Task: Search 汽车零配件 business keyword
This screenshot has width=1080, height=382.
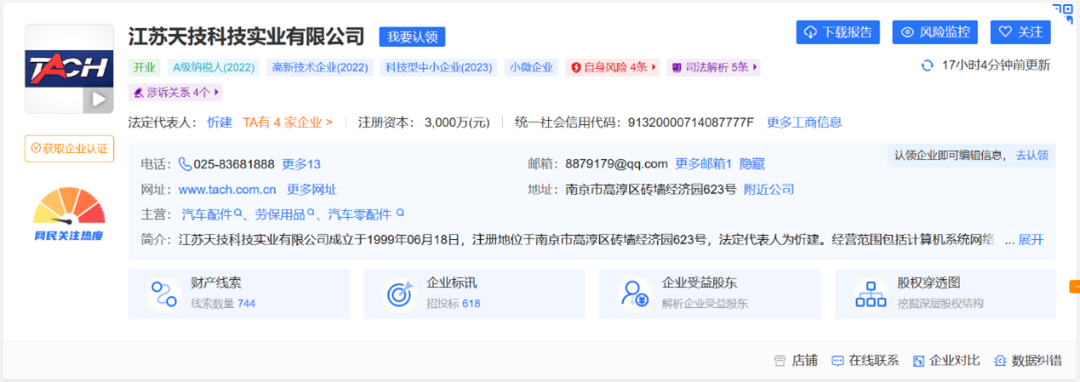Action: [359, 214]
